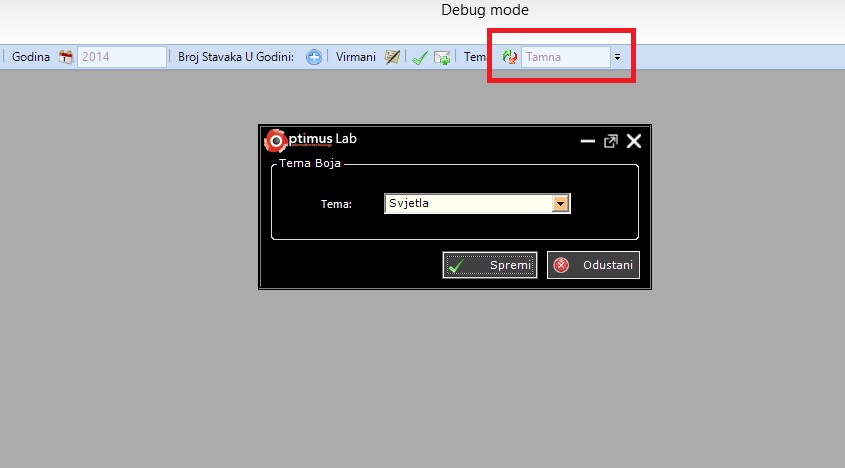845x468 pixels.
Task: Minimize the Optimus Lab dialog
Action: pos(588,142)
